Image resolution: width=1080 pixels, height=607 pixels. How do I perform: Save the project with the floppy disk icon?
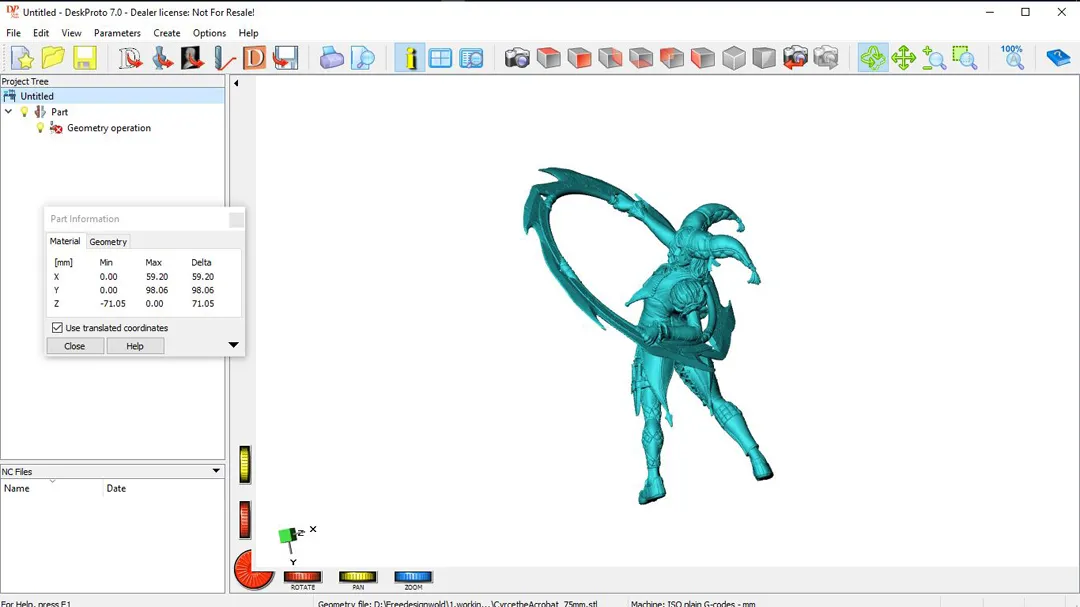pos(85,59)
